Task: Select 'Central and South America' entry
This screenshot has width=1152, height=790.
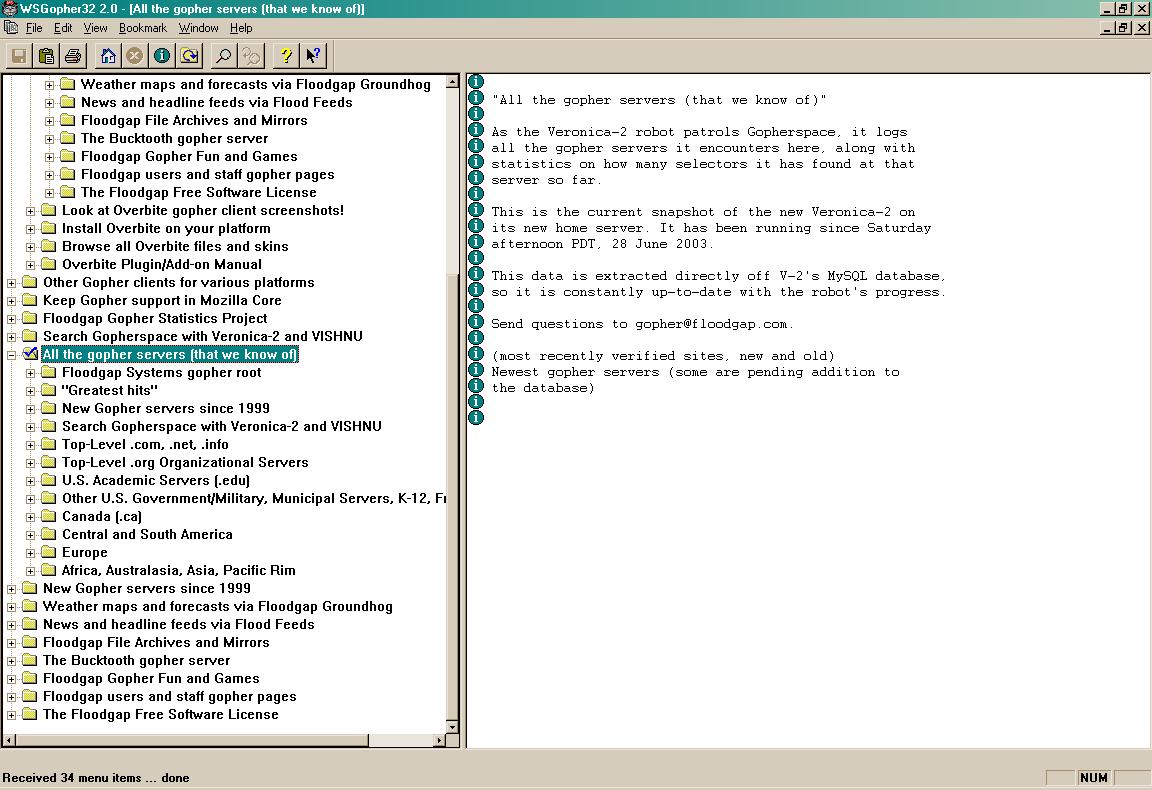Action: click(147, 534)
